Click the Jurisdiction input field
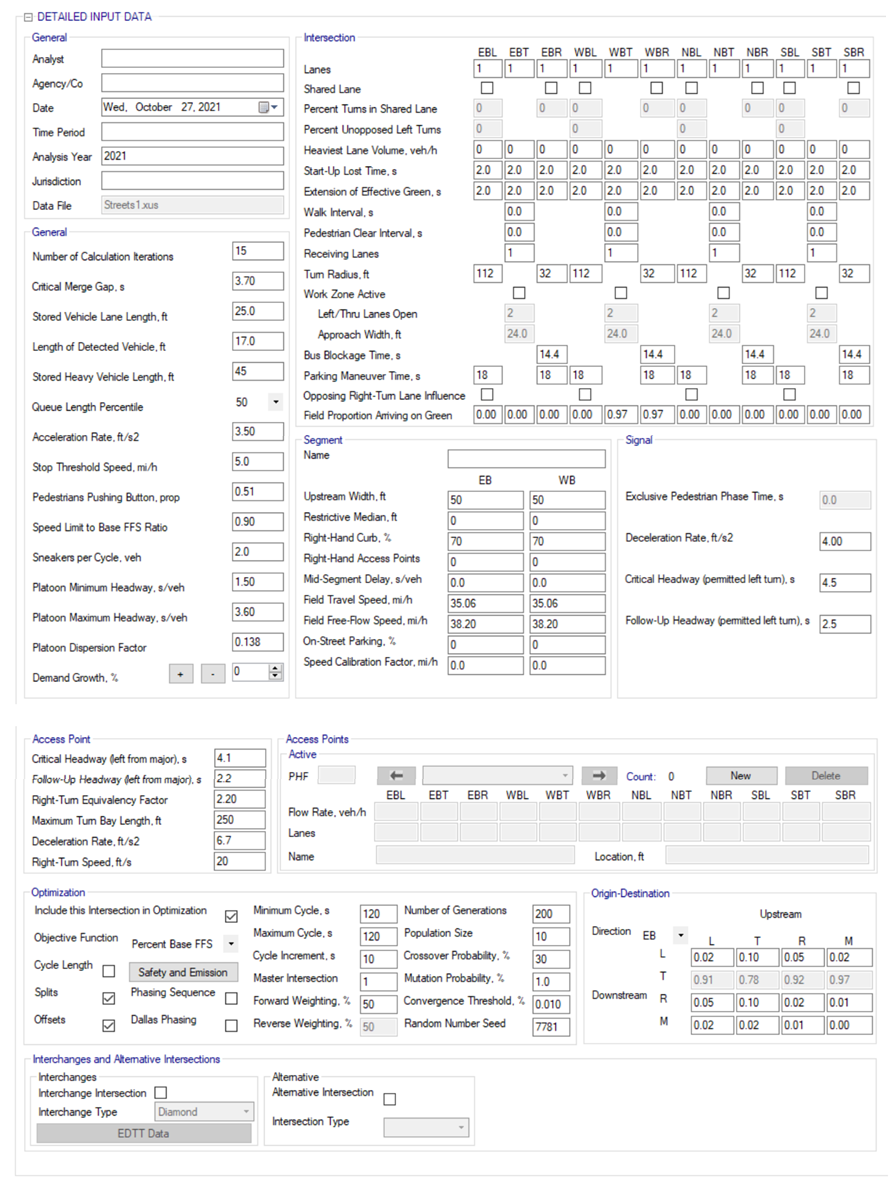The width and height of the screenshot is (891, 1186). pos(193,181)
